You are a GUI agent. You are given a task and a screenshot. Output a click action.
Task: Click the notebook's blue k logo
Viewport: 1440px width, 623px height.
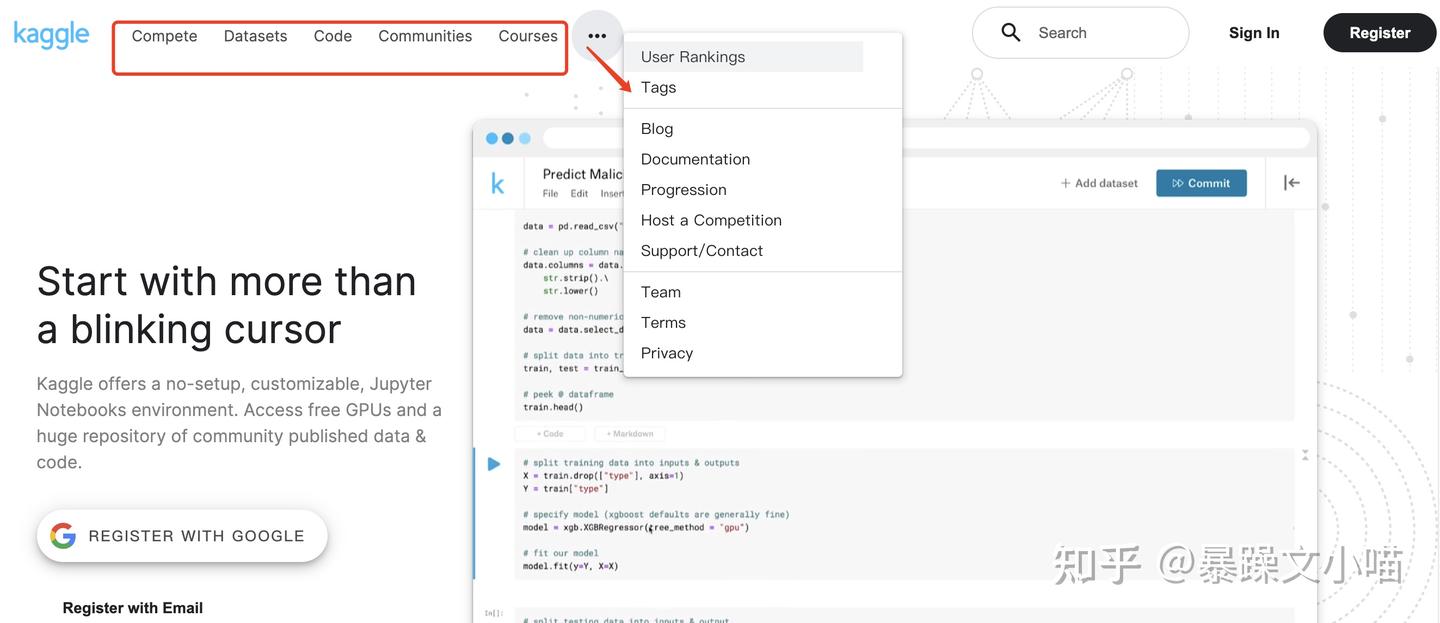(497, 183)
